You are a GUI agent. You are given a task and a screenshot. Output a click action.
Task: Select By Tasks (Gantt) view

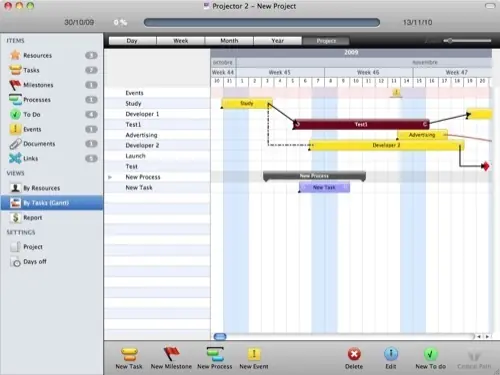point(52,203)
